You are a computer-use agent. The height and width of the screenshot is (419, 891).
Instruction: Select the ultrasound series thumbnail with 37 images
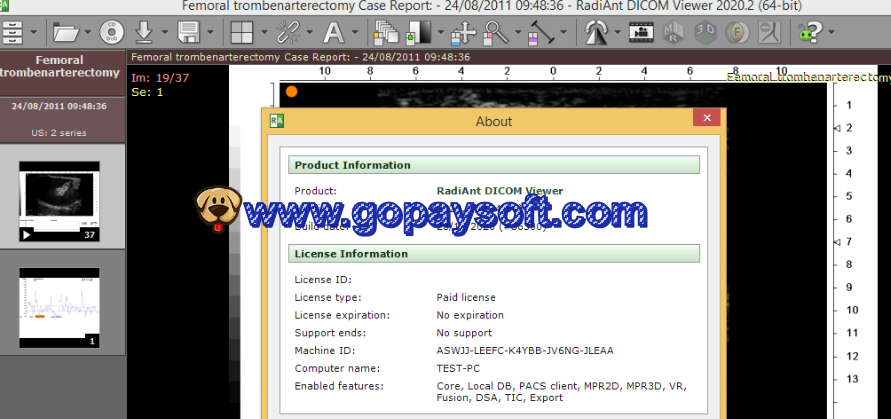pyautogui.click(x=59, y=201)
